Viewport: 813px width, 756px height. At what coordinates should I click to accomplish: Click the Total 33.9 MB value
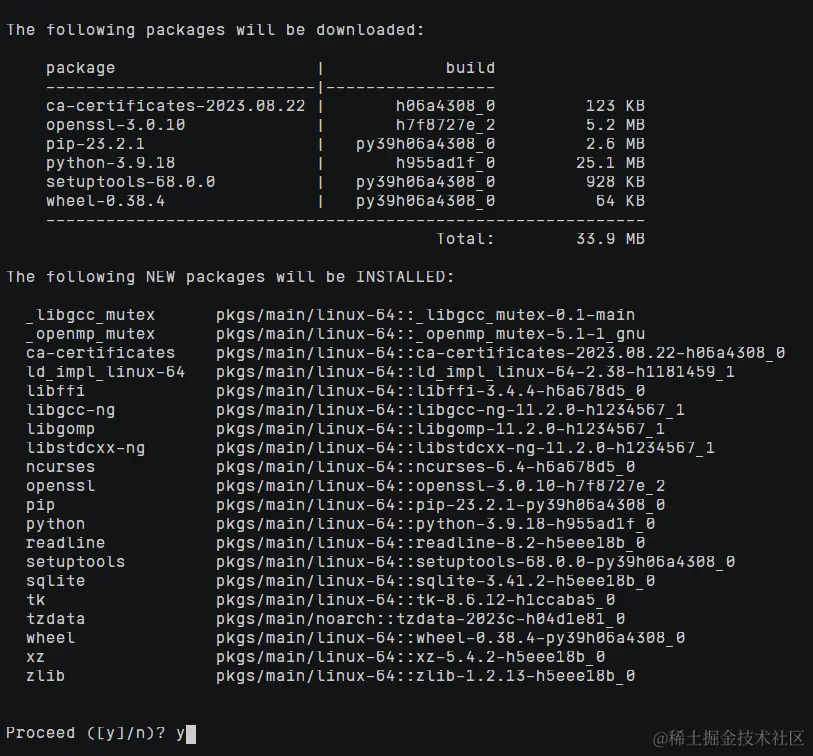[610, 239]
